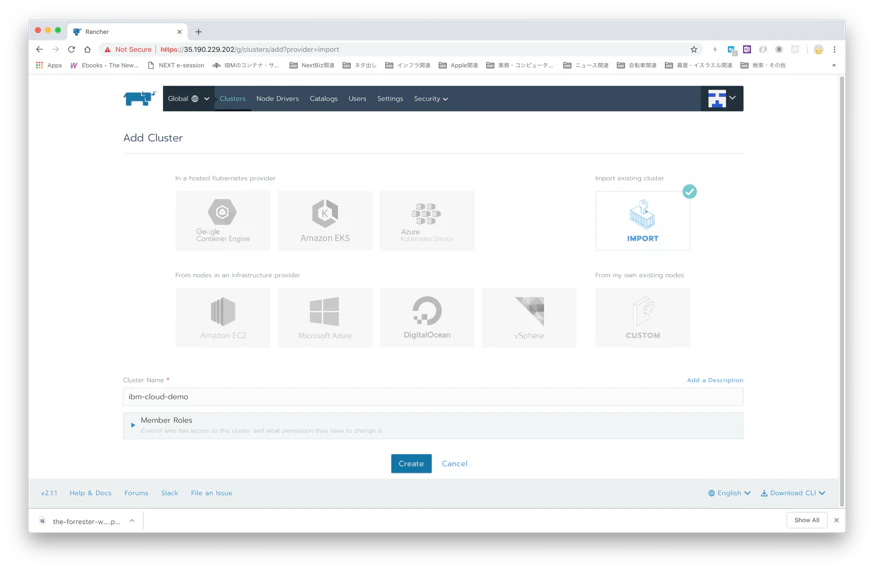Click the Cluster Name input field
Image resolution: width=874 pixels, height=570 pixels.
(433, 397)
